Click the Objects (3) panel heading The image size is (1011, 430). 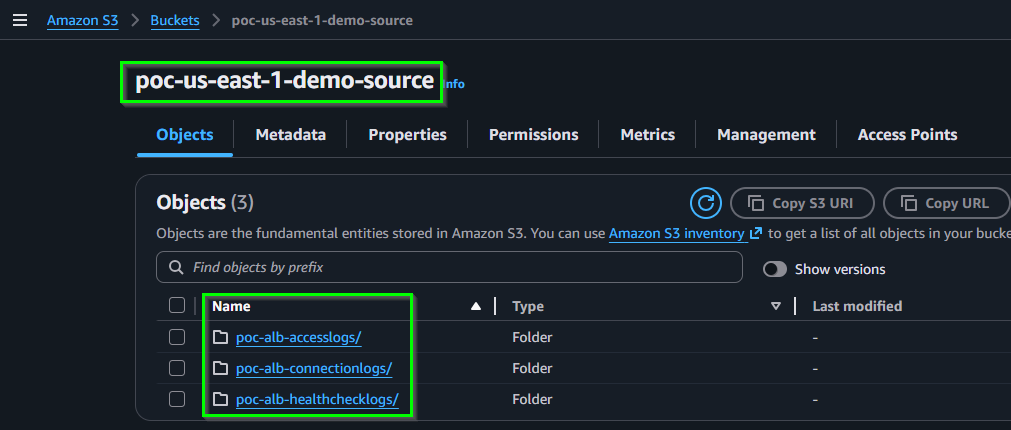click(x=205, y=202)
